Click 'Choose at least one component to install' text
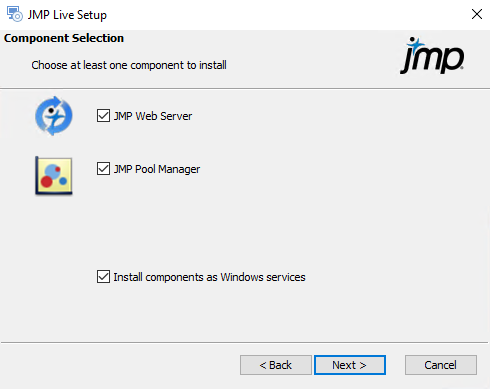The height and width of the screenshot is (389, 490). point(129,65)
